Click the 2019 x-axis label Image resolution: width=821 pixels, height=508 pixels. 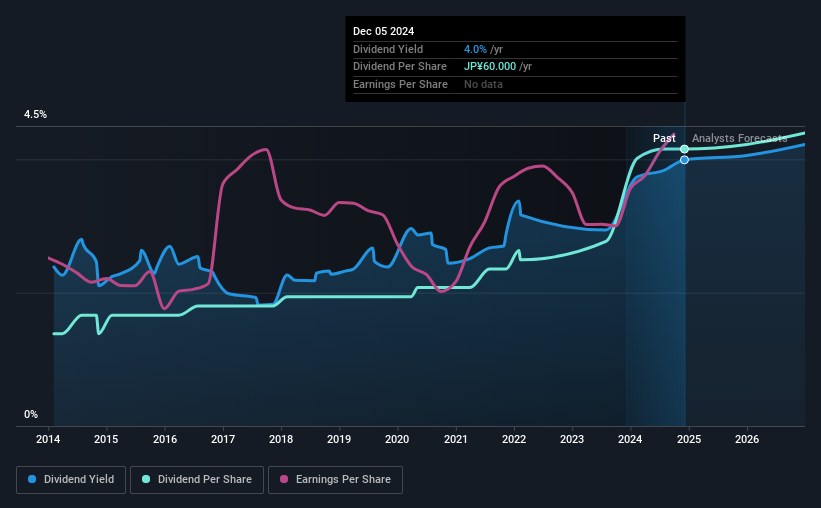339,439
